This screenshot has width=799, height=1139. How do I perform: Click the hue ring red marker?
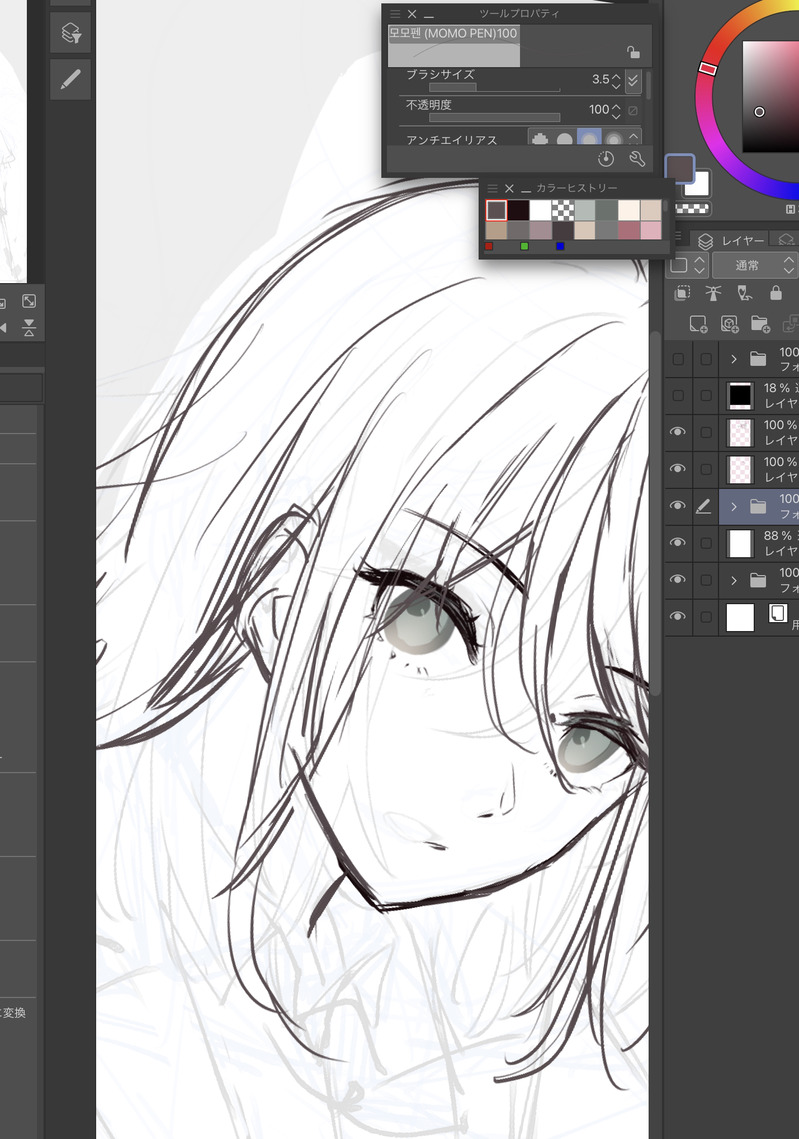pyautogui.click(x=707, y=68)
